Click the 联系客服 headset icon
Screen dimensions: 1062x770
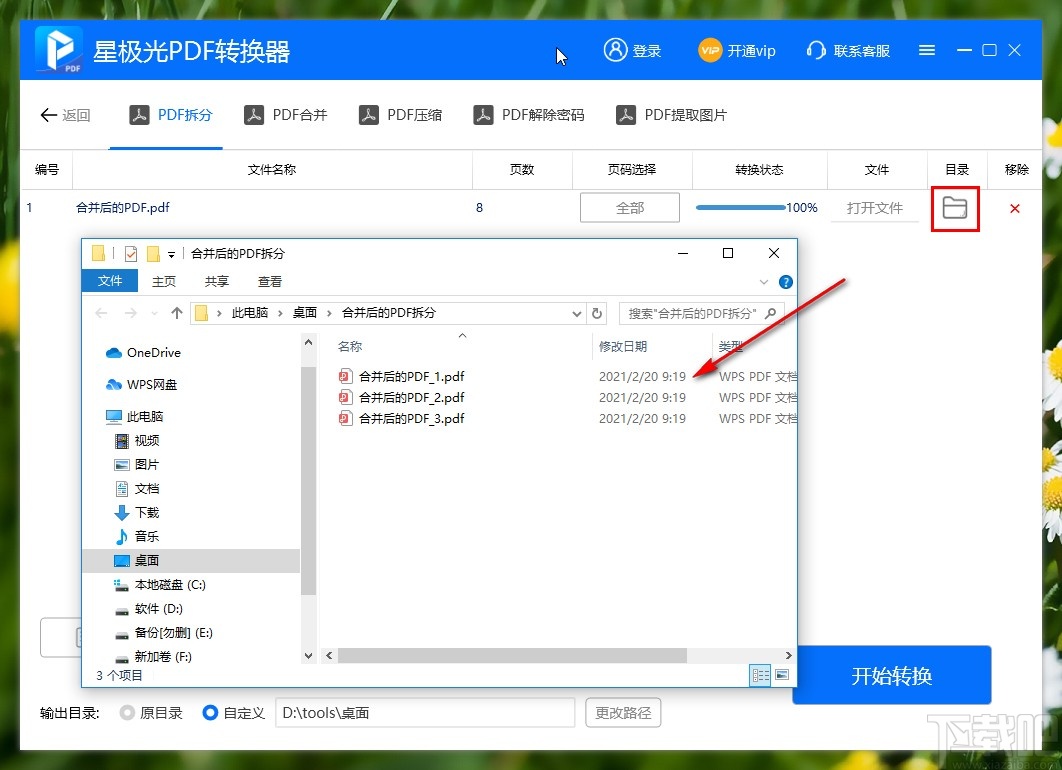[x=816, y=50]
